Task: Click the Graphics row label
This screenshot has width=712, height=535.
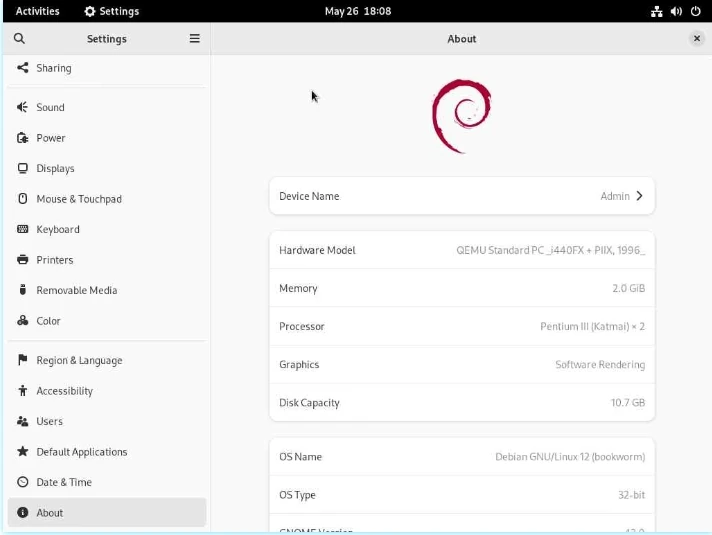Action: click(299, 365)
